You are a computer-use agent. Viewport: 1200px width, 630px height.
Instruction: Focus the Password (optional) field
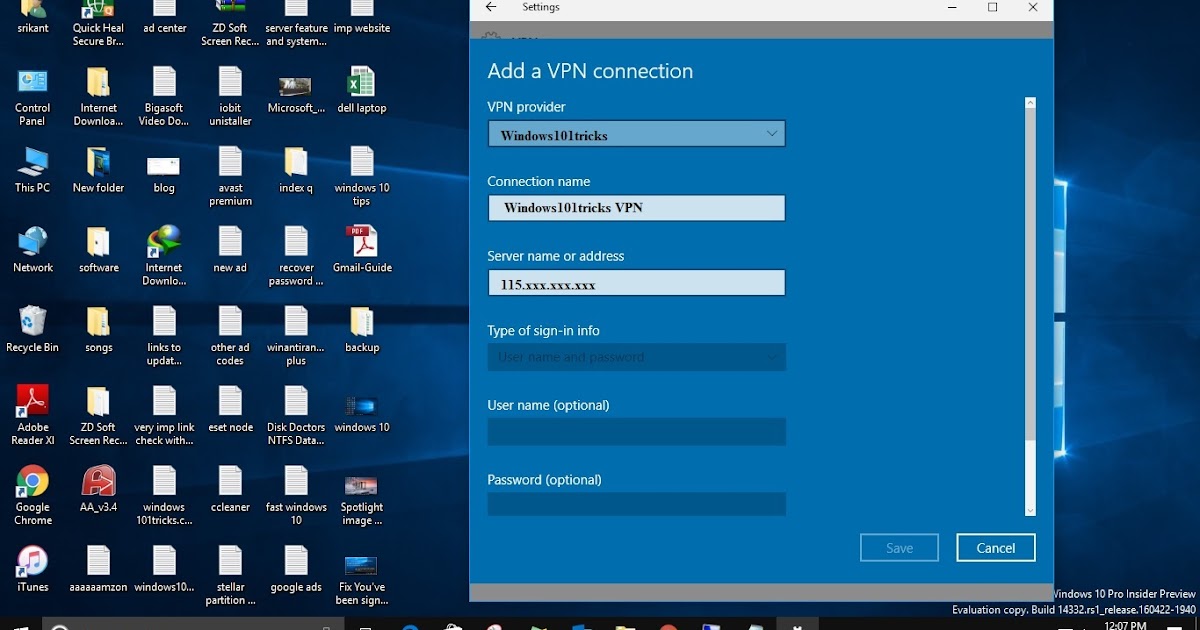point(636,503)
